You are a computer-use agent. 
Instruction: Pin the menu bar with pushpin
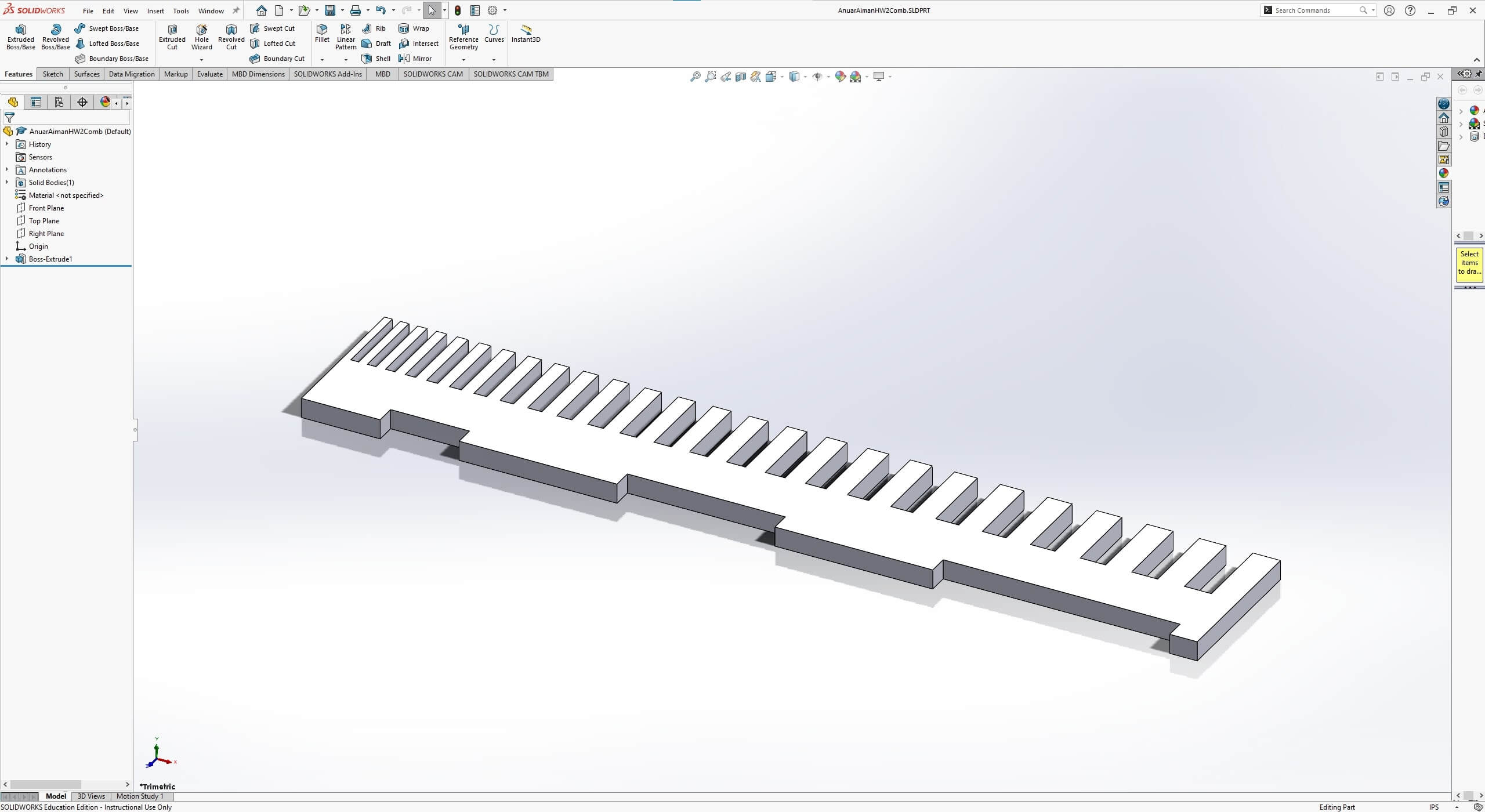click(236, 10)
